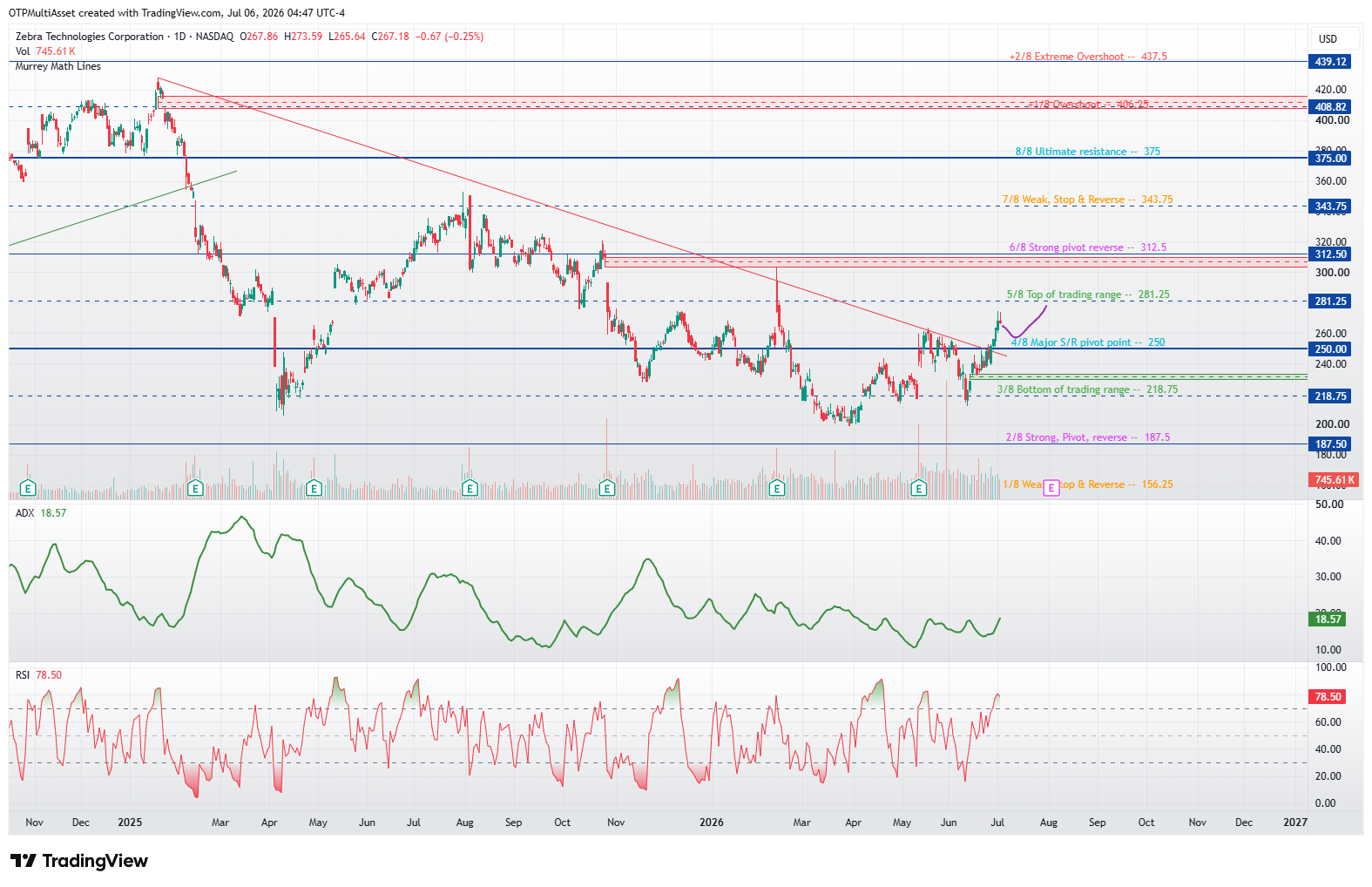Click the 439.12 price axis label
The image size is (1372, 887).
click(x=1330, y=62)
